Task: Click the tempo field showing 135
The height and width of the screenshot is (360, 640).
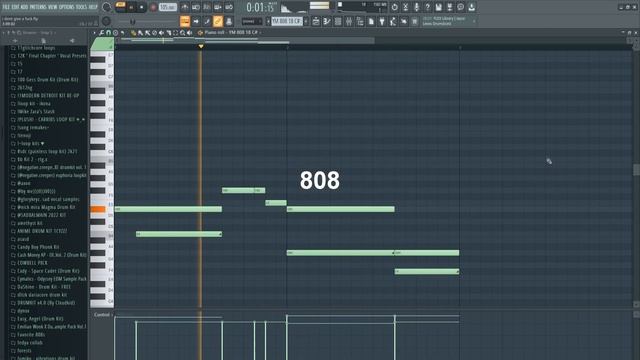Action: coord(168,7)
